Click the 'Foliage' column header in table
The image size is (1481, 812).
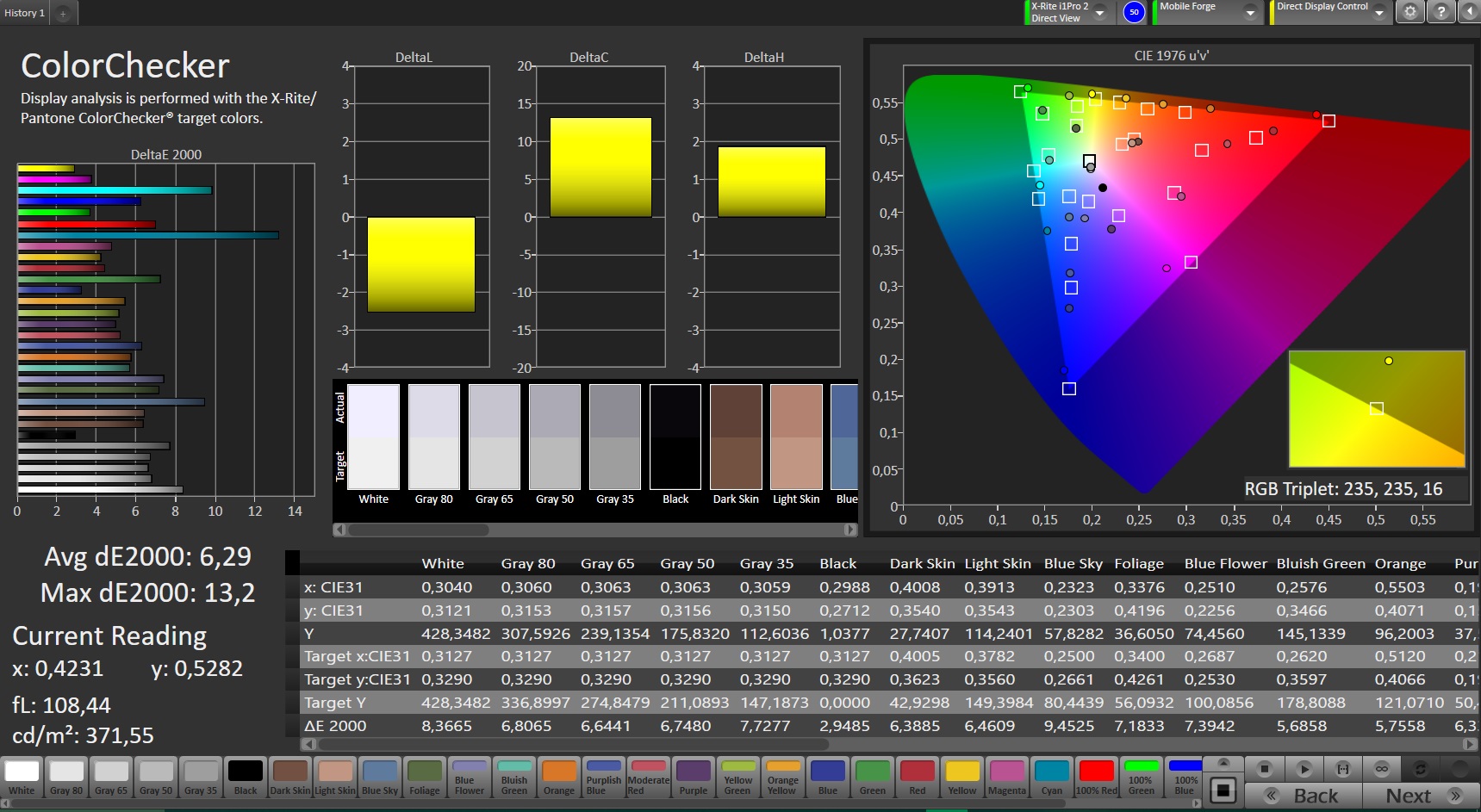point(1139,564)
